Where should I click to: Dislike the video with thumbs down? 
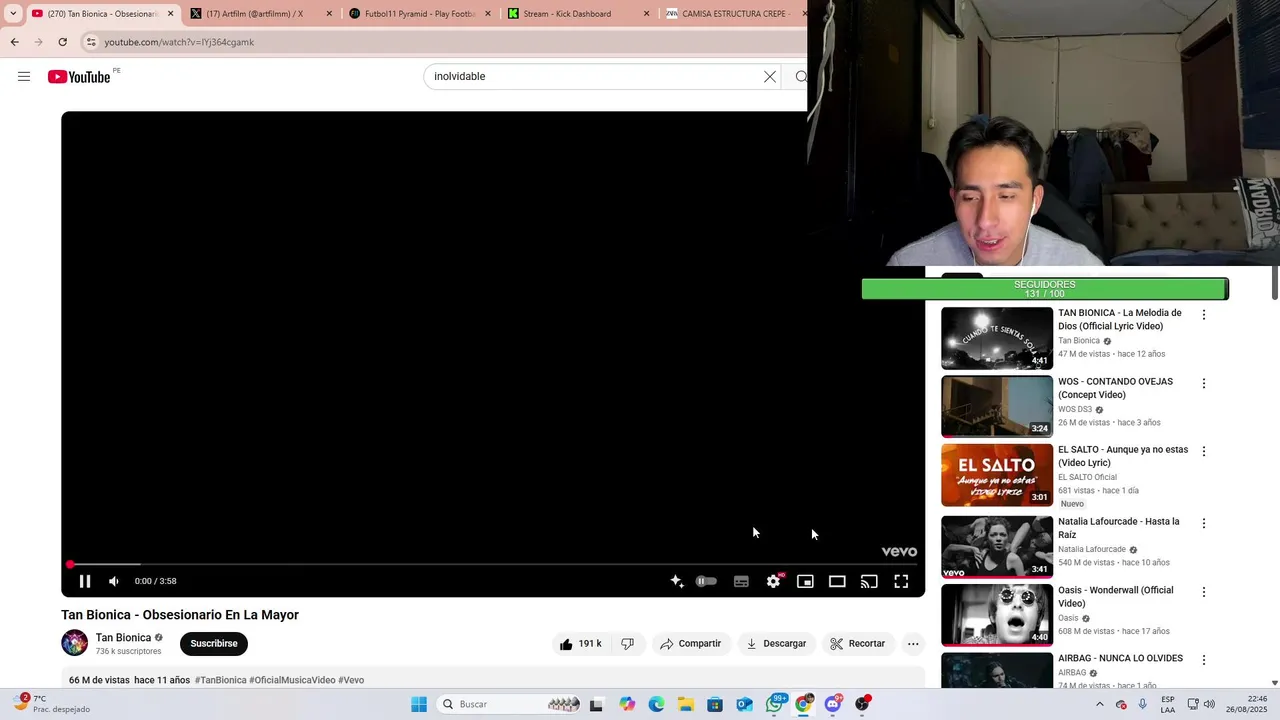pyautogui.click(x=627, y=644)
